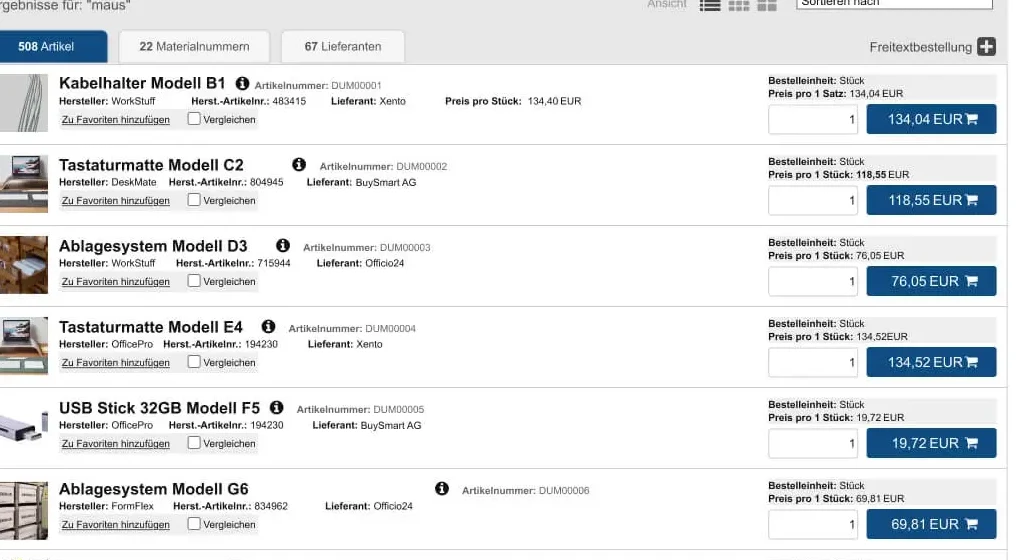Viewport: 1018px width, 560px height.
Task: Open Ablagesystem Modell D3 product title
Action: 153,246
